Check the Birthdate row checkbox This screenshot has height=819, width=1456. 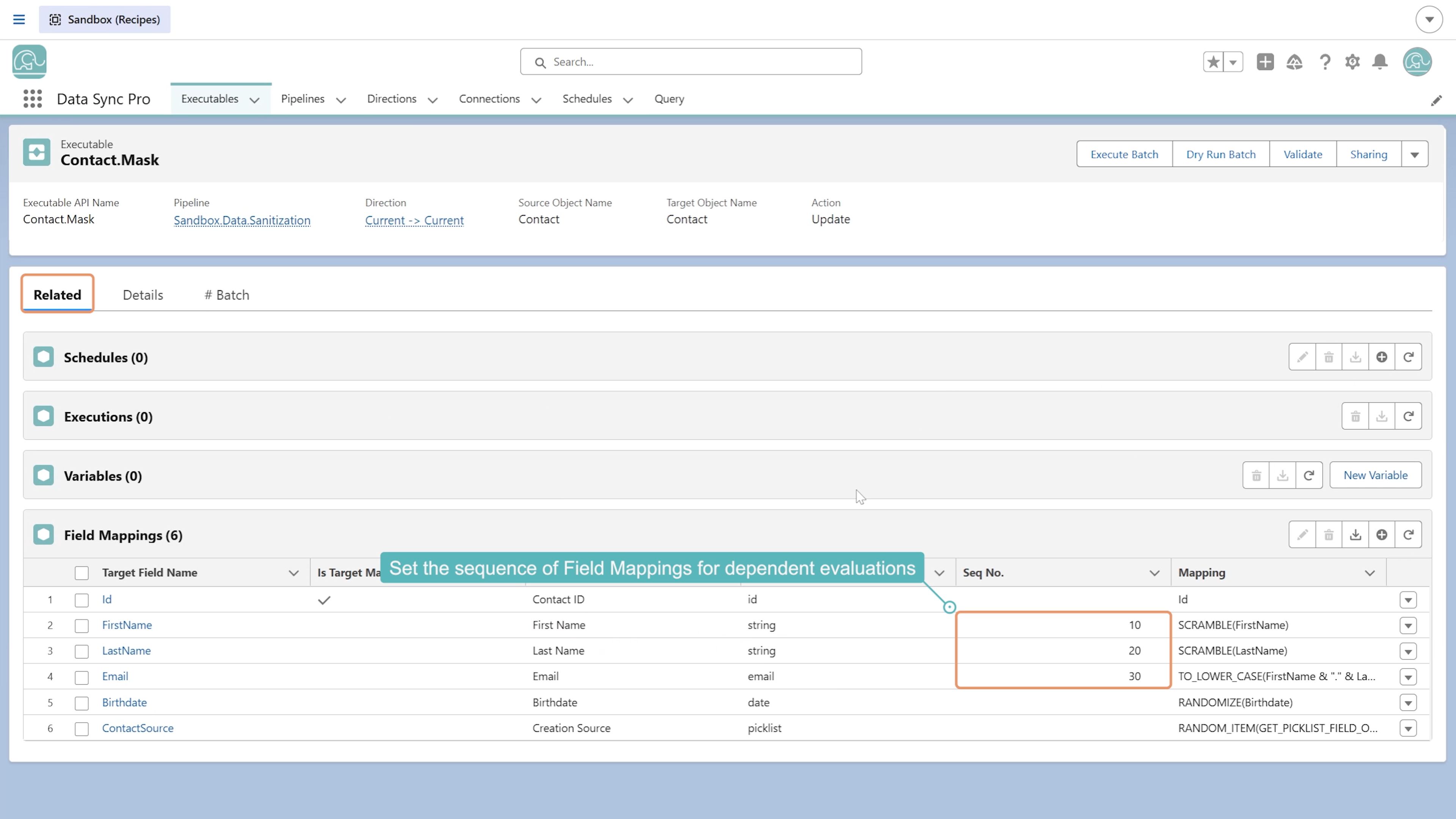pos(82,703)
